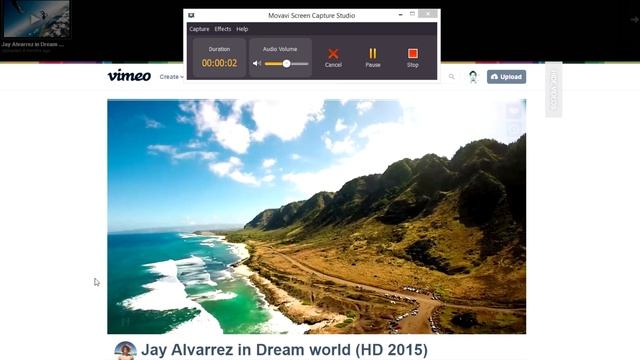Image resolution: width=640 pixels, height=360 pixels.
Task: Open the Effects menu in Movavi
Action: tap(222, 29)
